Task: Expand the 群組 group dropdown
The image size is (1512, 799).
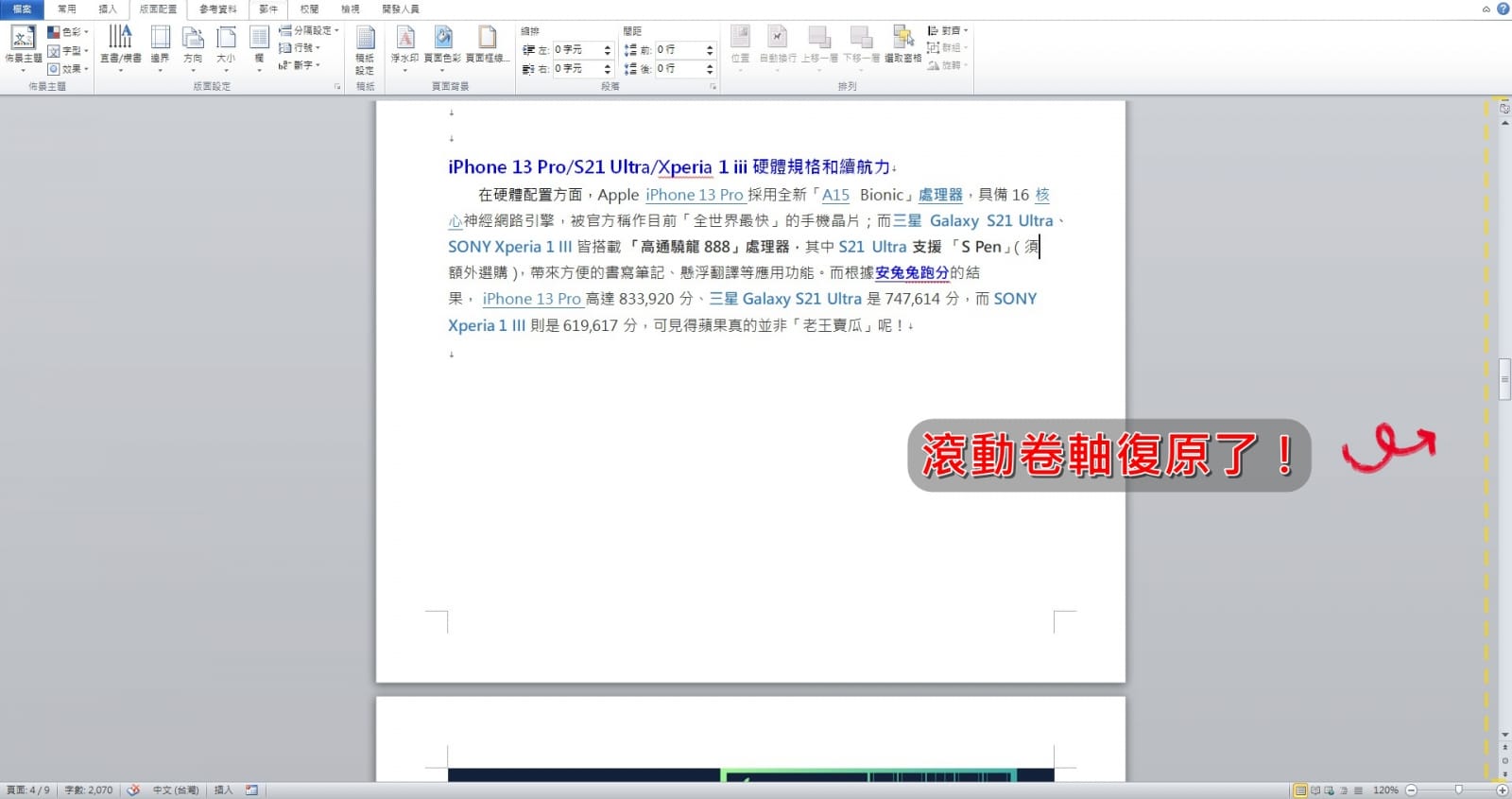Action: tap(948, 47)
